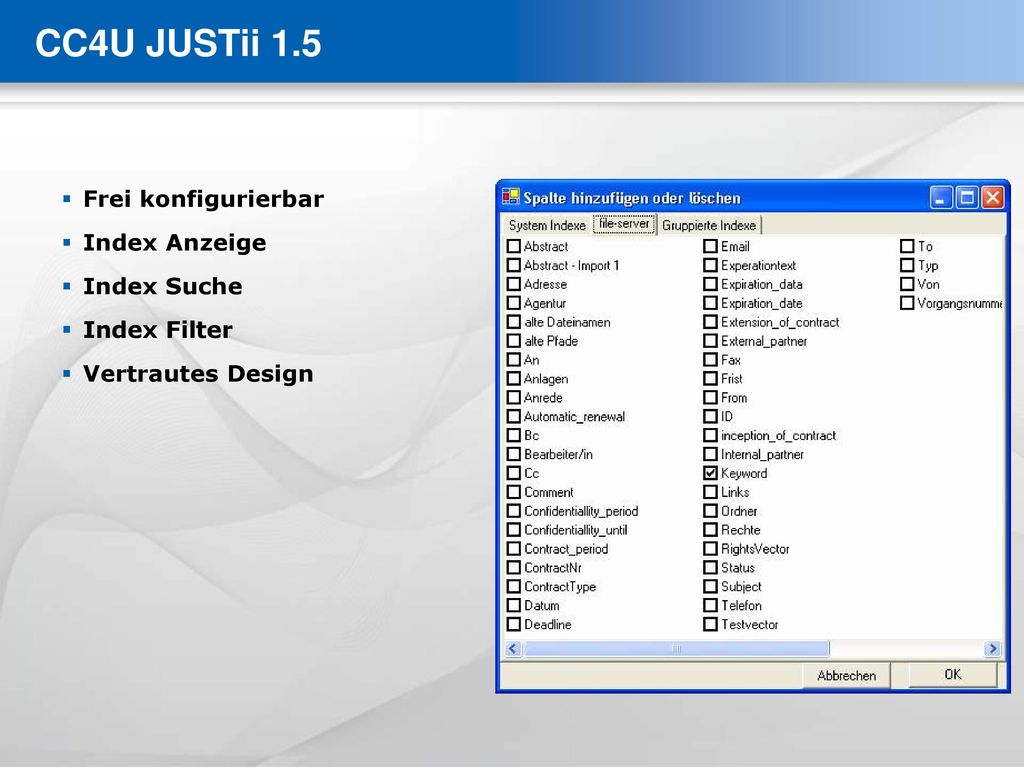Viewport: 1024px width, 768px height.
Task: Enable the Rechte checkbox
Action: (711, 530)
